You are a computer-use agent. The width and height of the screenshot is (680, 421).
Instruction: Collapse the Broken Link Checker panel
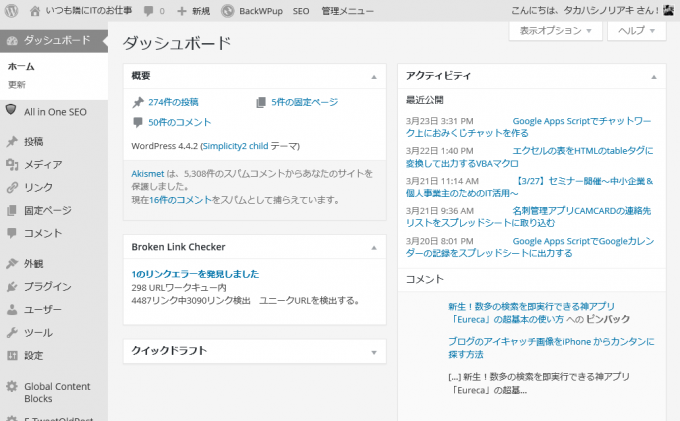(x=374, y=248)
